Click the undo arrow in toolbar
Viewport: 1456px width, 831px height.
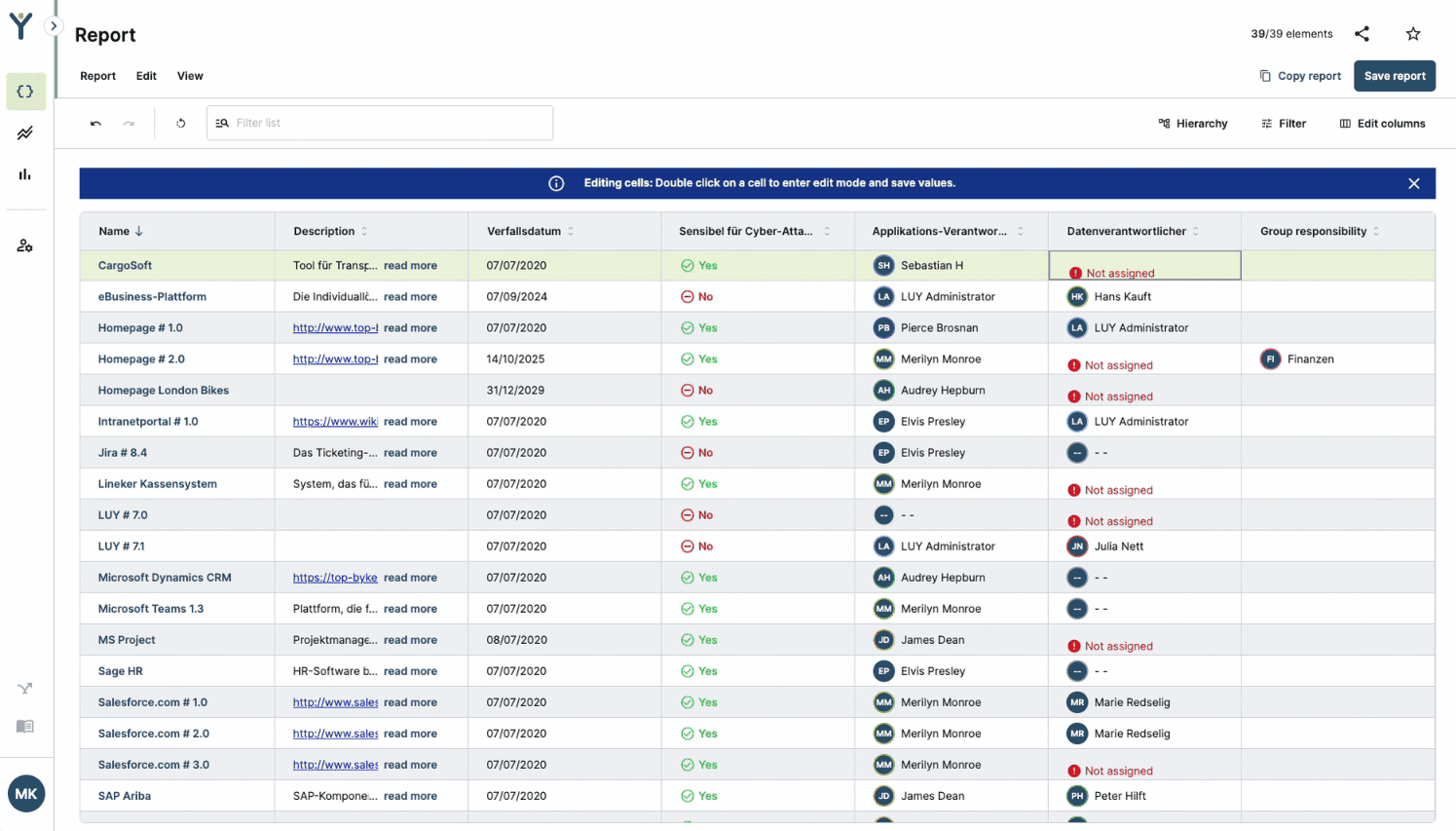tap(95, 124)
